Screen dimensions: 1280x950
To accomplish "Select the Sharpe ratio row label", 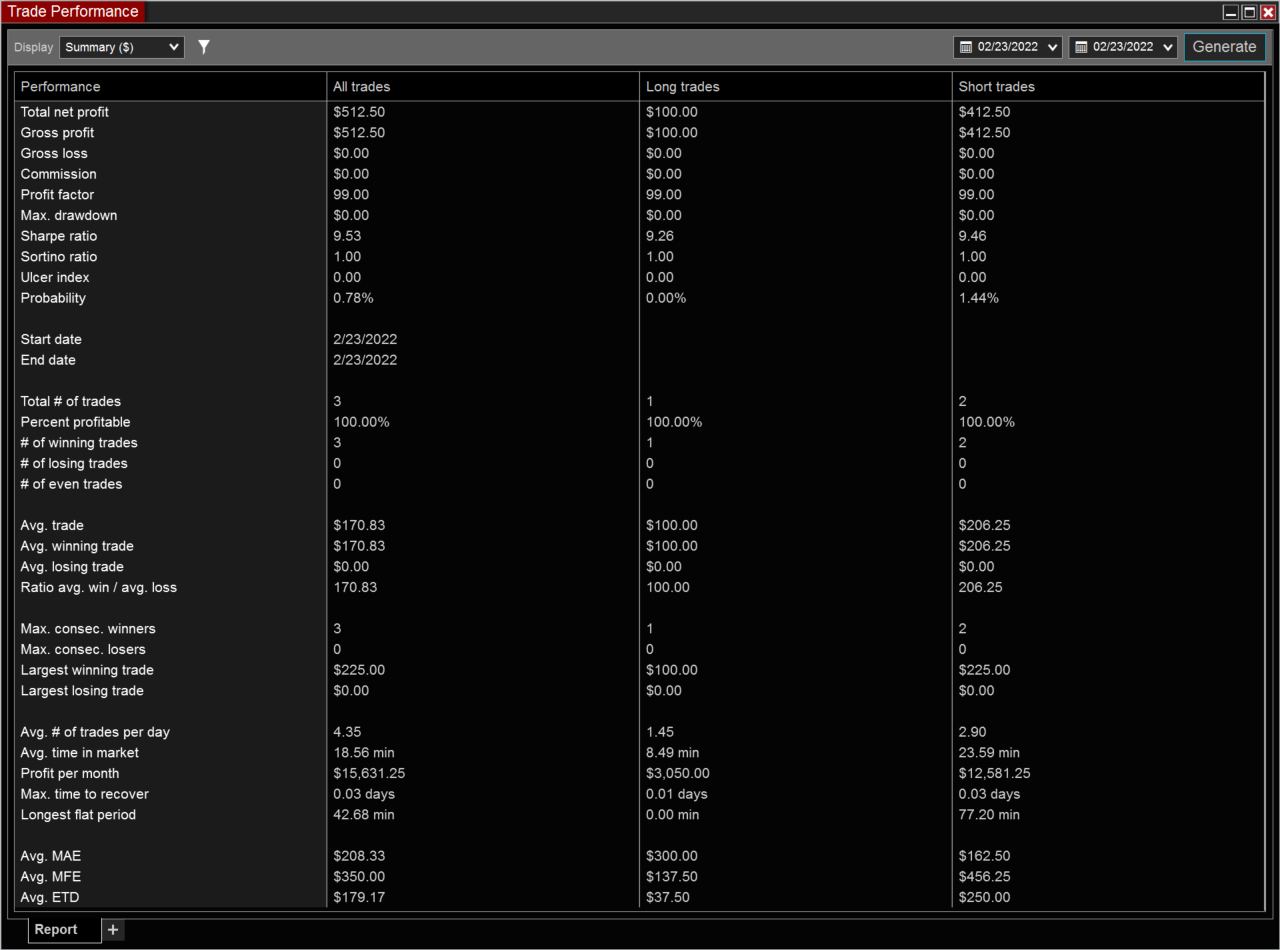I will coord(59,236).
